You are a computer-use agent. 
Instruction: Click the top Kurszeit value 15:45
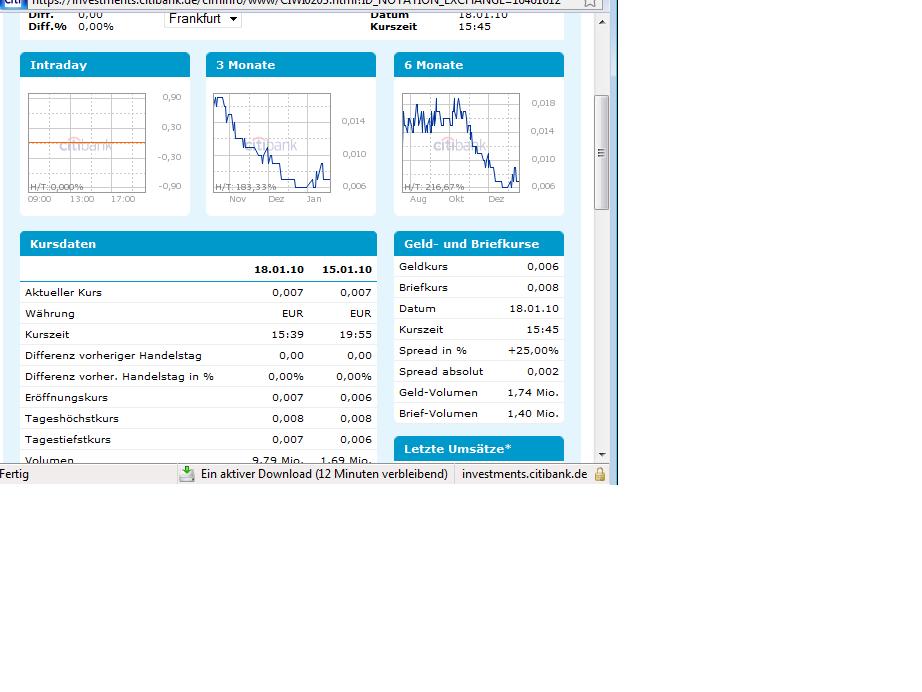(475, 26)
